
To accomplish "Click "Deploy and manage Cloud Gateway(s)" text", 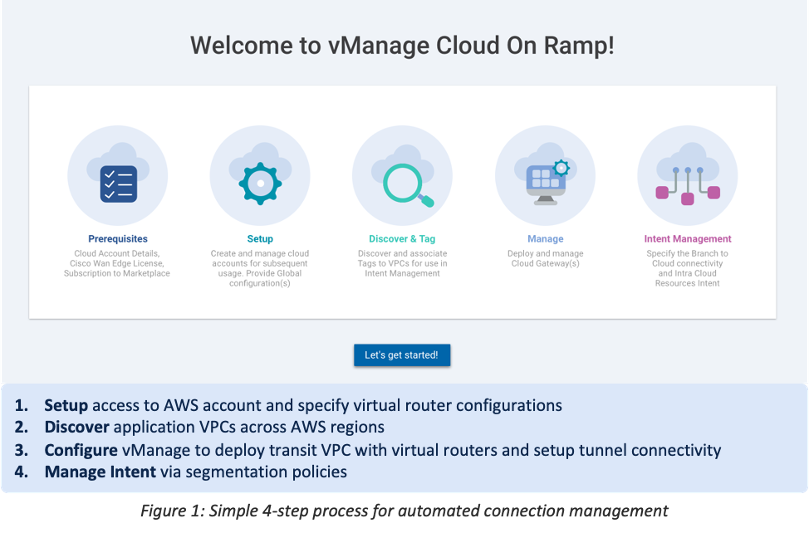I will coord(545,258).
